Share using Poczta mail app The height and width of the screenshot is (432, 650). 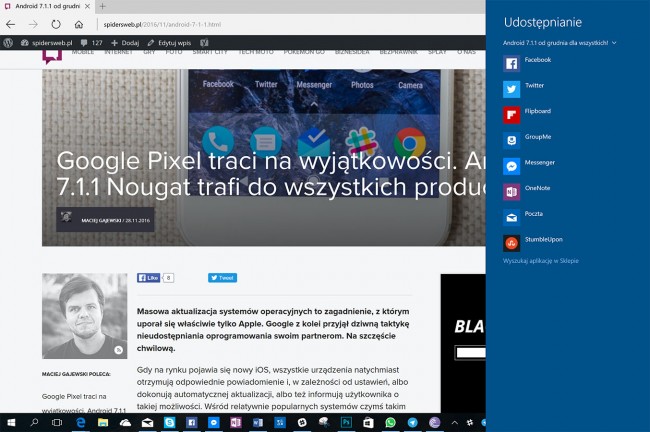pos(523,218)
